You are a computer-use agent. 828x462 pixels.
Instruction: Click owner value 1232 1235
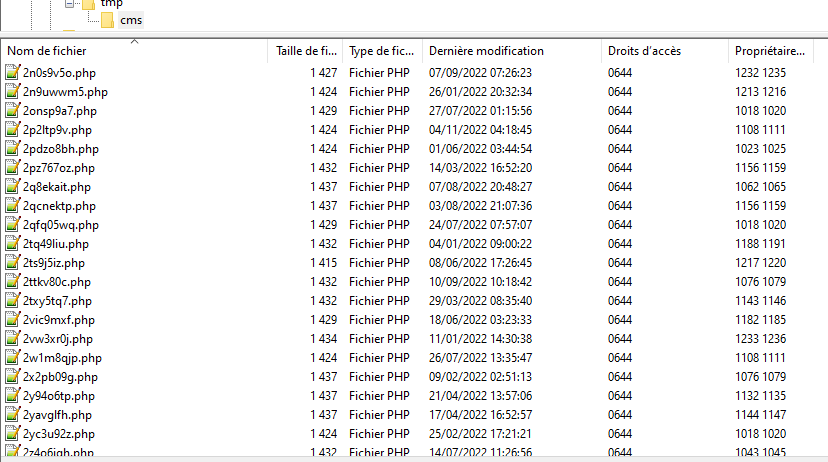tap(760, 72)
